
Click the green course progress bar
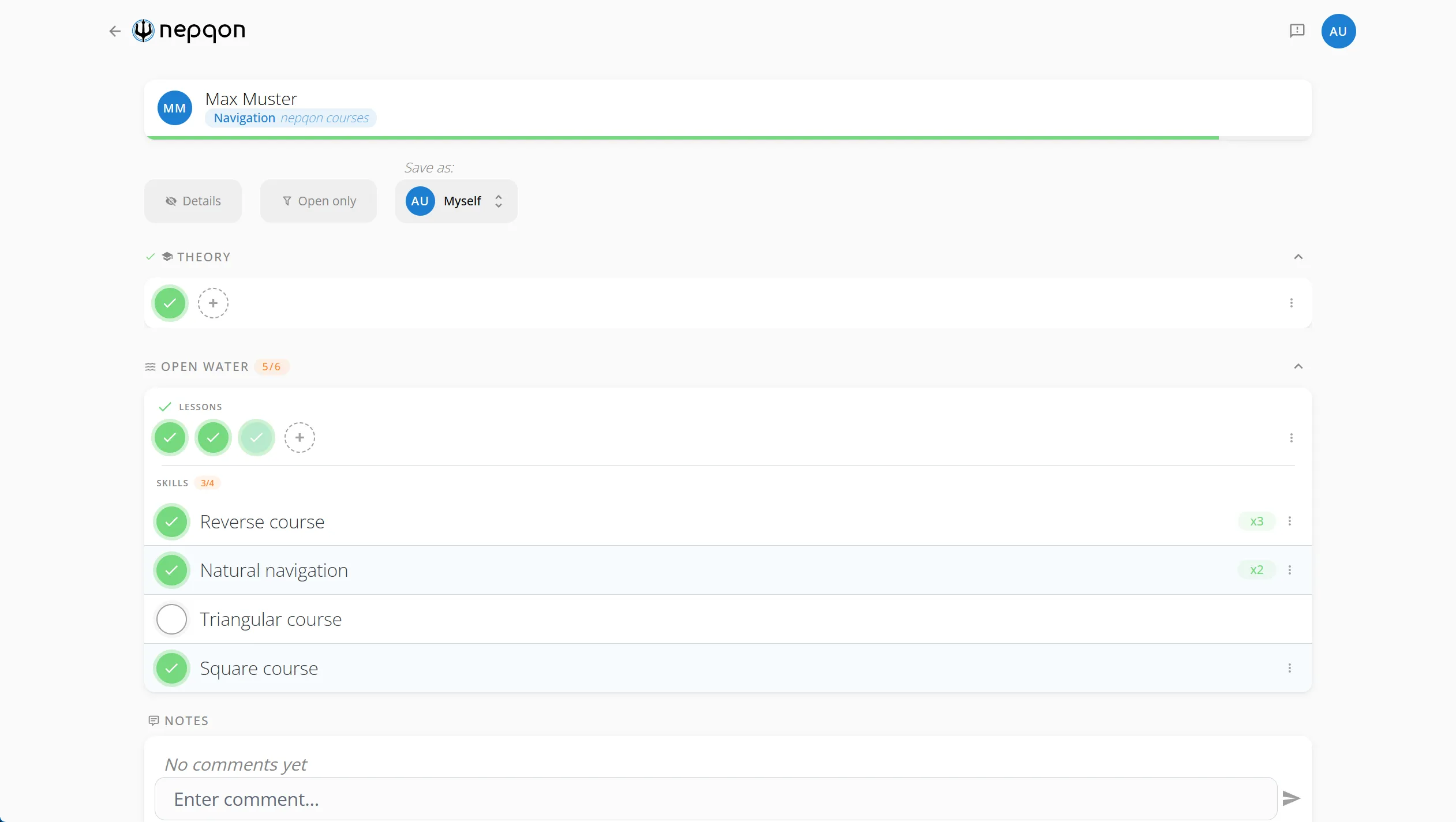pyautogui.click(x=682, y=138)
